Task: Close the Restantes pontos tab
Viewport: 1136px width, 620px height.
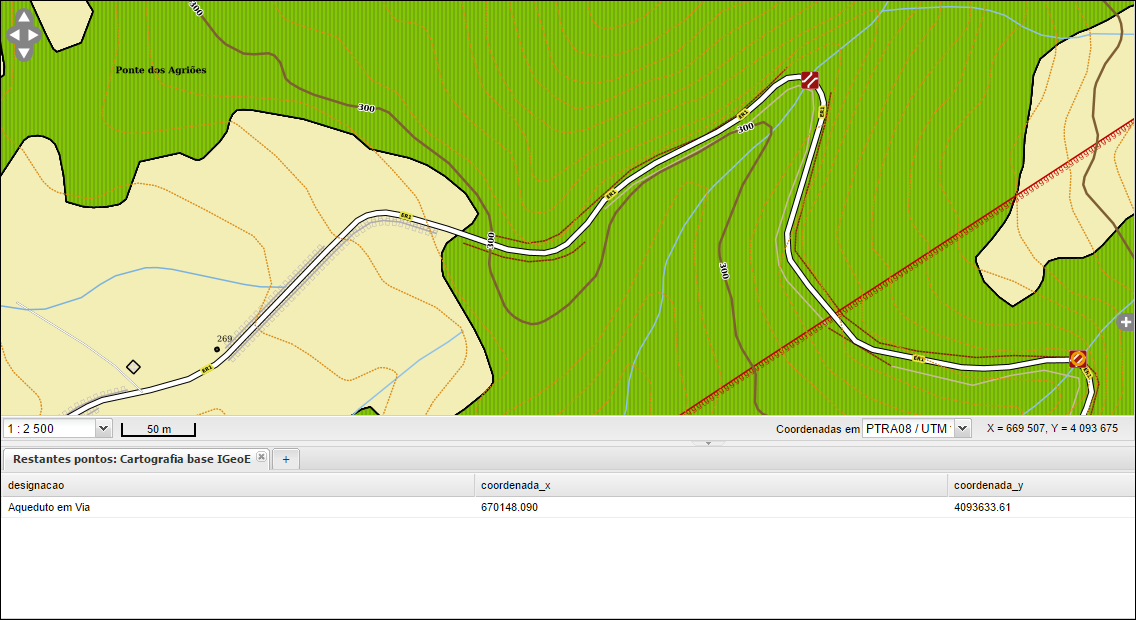Action: coord(261,457)
